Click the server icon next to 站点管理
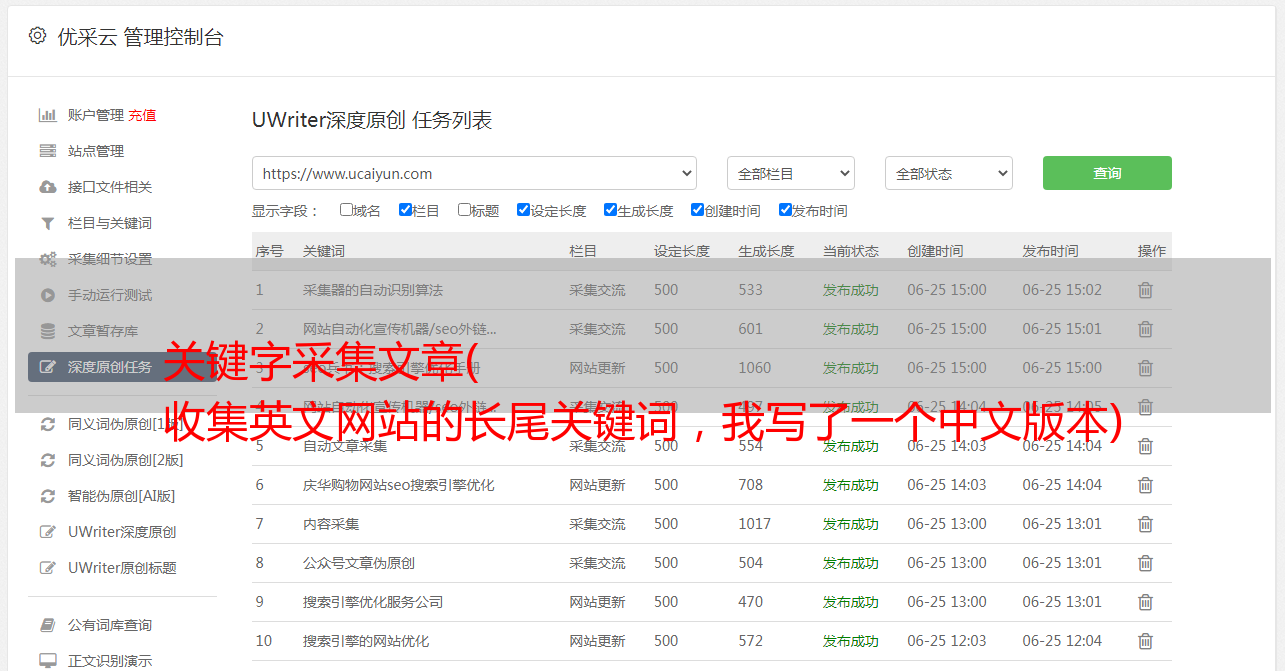 [47, 151]
